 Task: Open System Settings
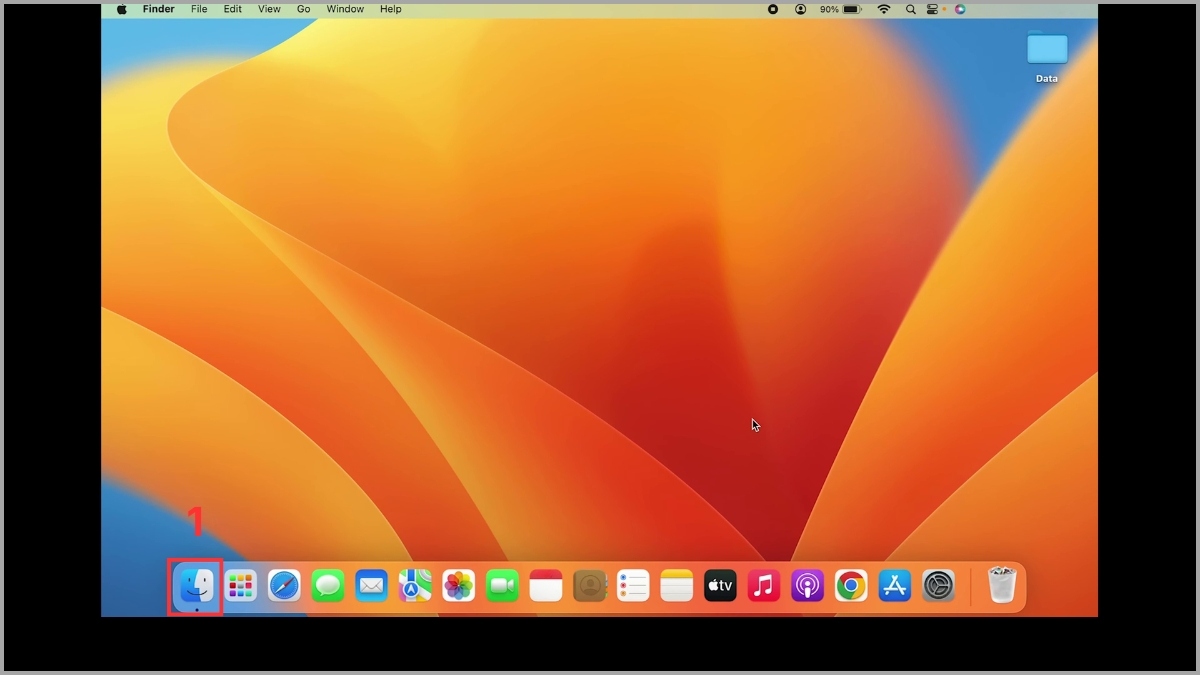tap(938, 586)
